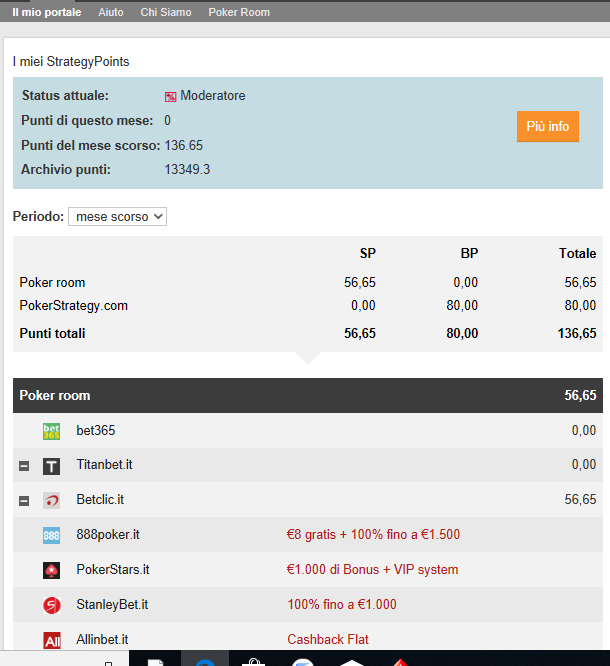The height and width of the screenshot is (666, 610).
Task: Collapse the Titanbet.it row
Action: (x=24, y=466)
